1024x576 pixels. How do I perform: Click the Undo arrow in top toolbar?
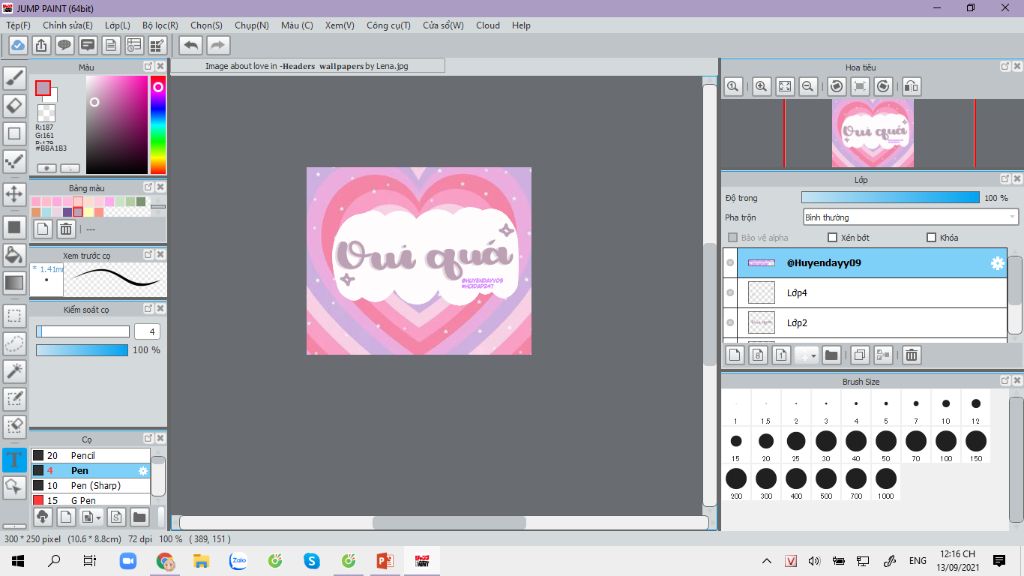coord(190,45)
